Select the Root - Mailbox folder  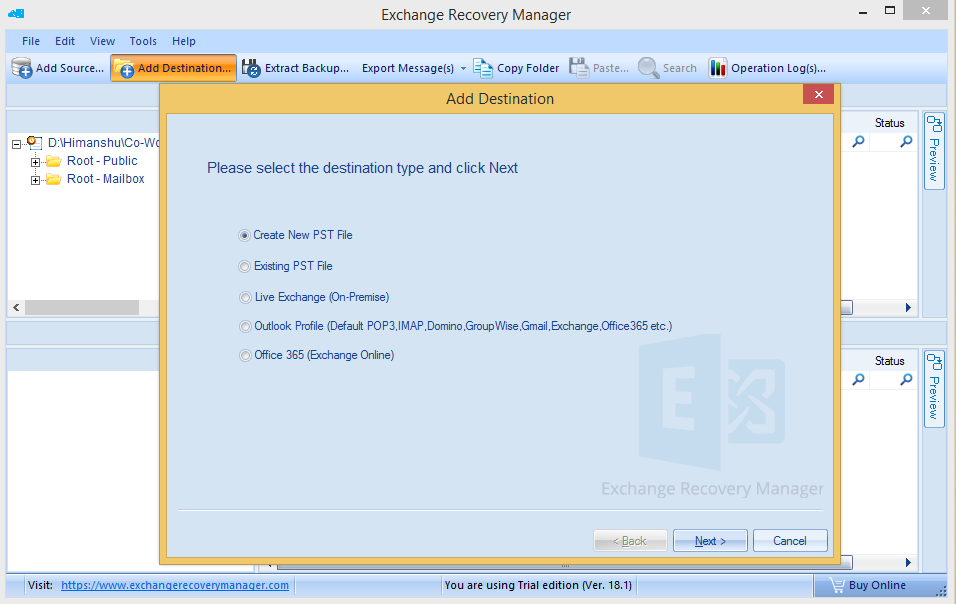[105, 179]
